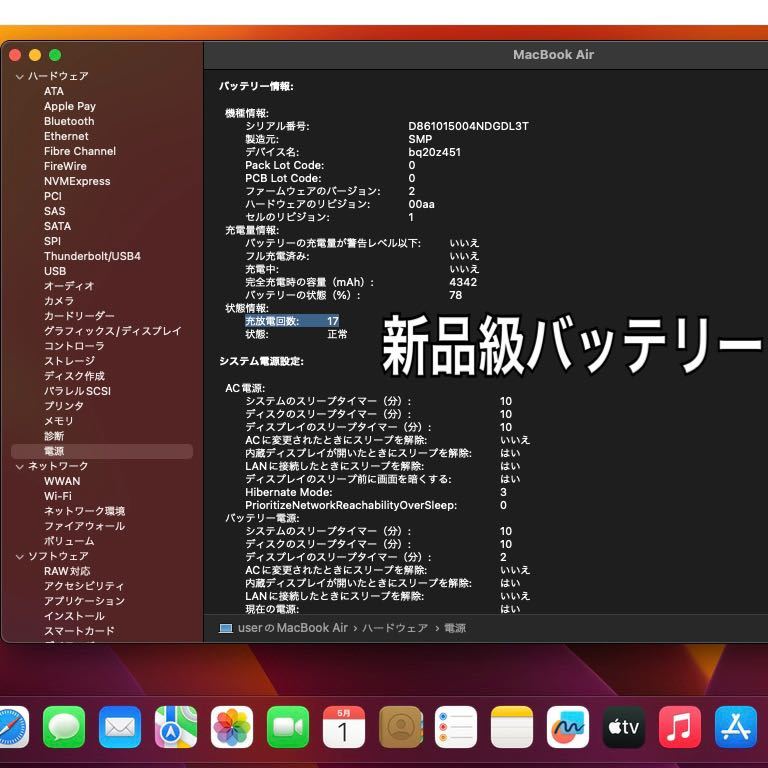The image size is (768, 768).
Task: Select カードリーダー in the sidebar
Action: tap(79, 316)
